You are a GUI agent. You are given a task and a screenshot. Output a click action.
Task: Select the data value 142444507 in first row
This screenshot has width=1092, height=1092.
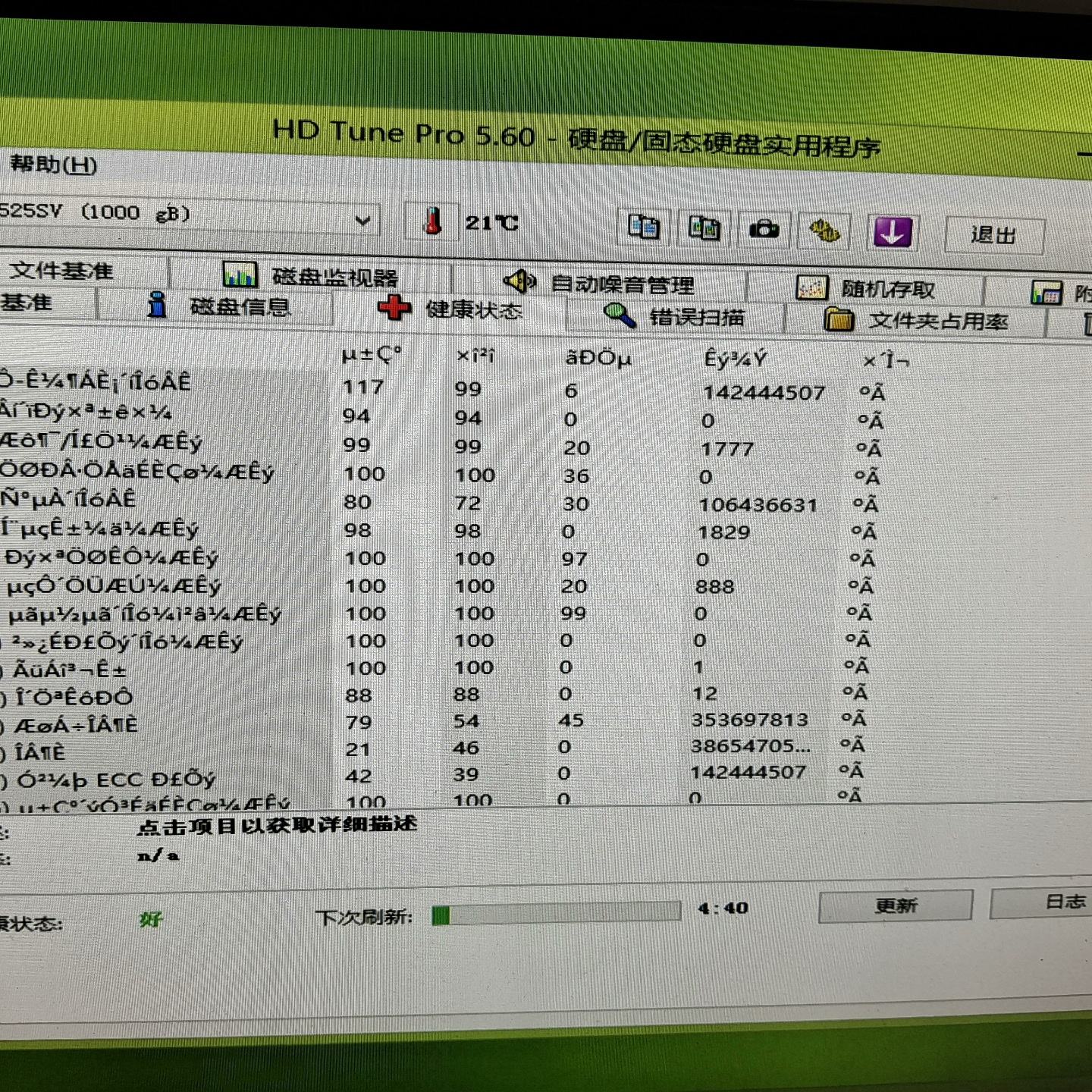pos(763,393)
